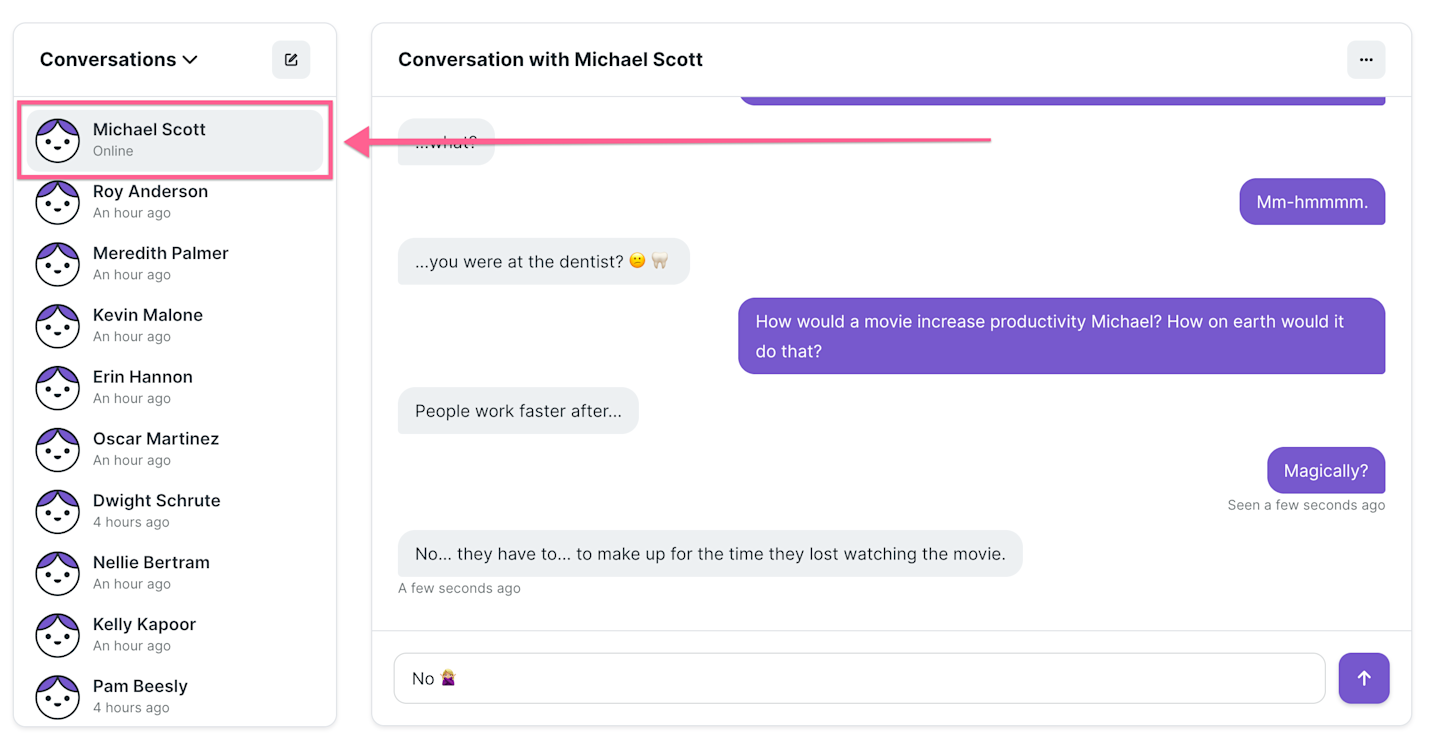Click Pam Beesly's avatar icon

58,697
